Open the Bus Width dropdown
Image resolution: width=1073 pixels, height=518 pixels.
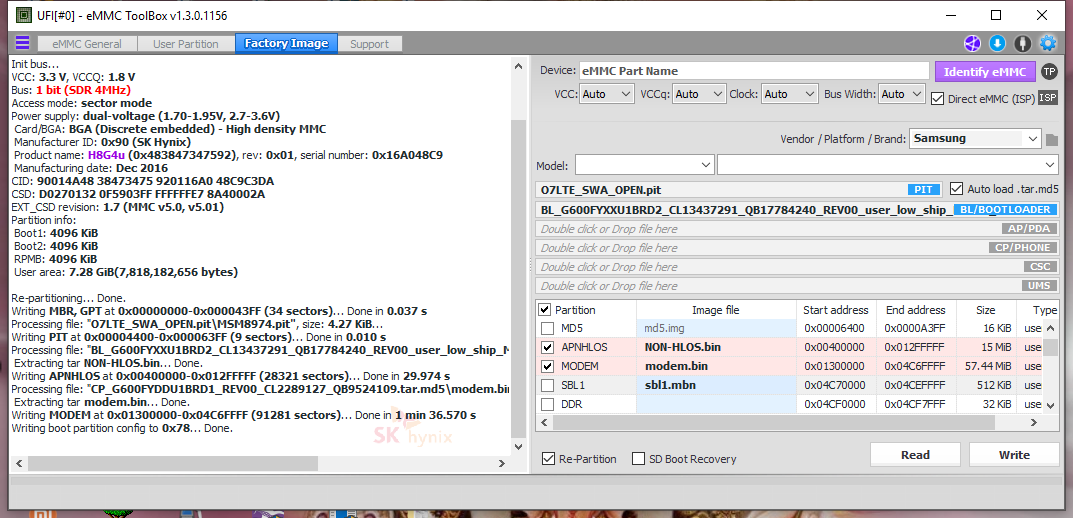pos(902,94)
